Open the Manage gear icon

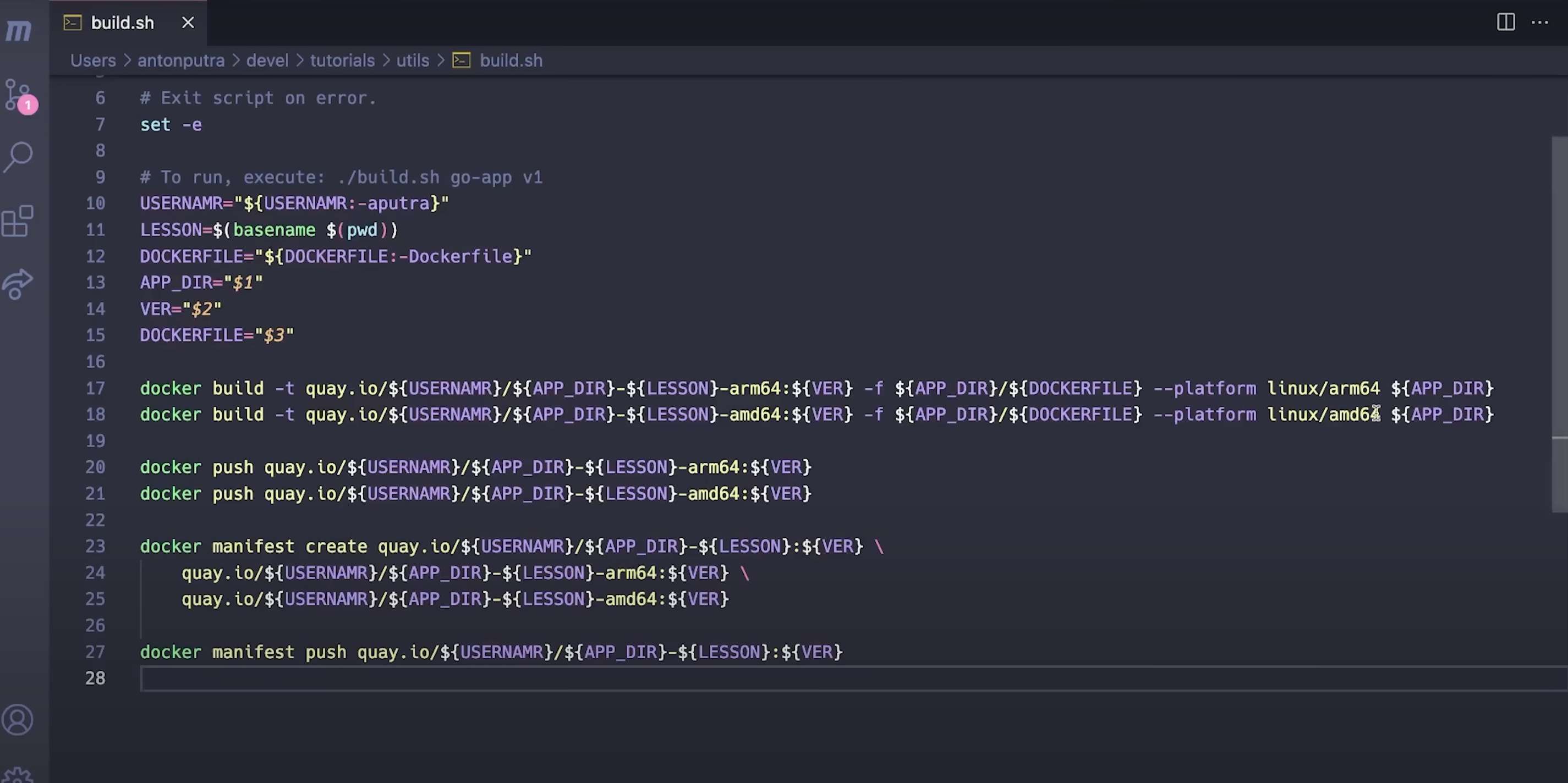[x=18, y=775]
